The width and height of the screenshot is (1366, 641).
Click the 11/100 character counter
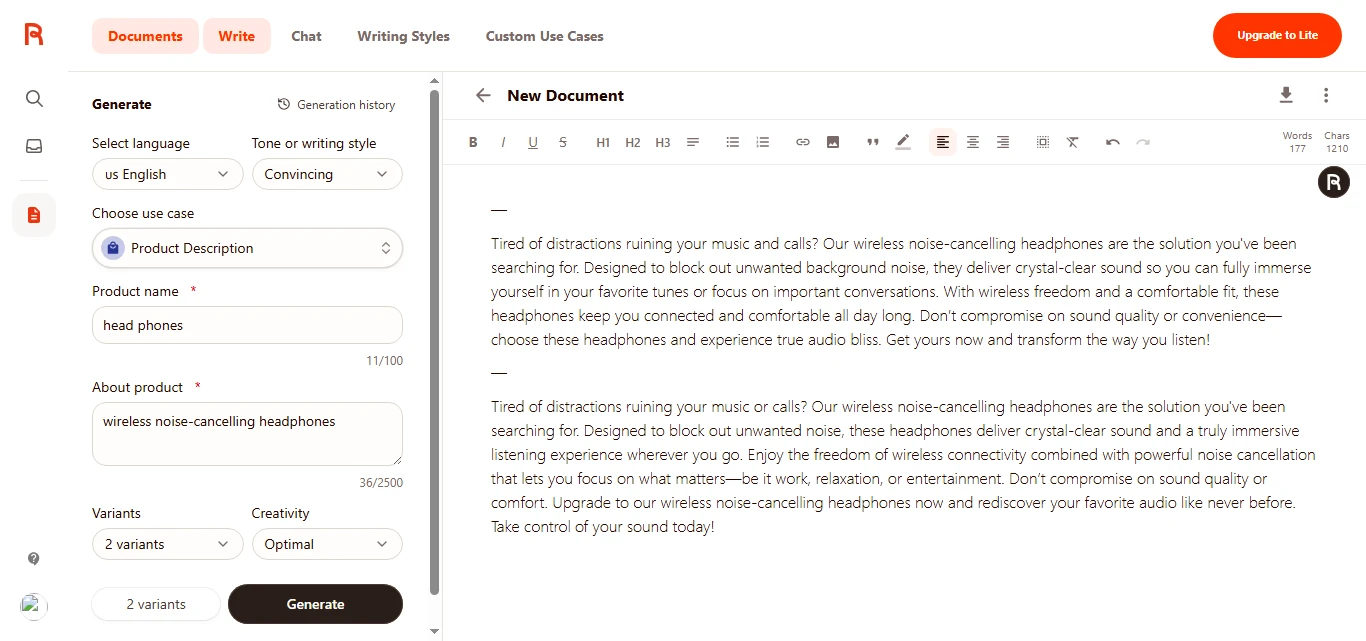(x=384, y=360)
